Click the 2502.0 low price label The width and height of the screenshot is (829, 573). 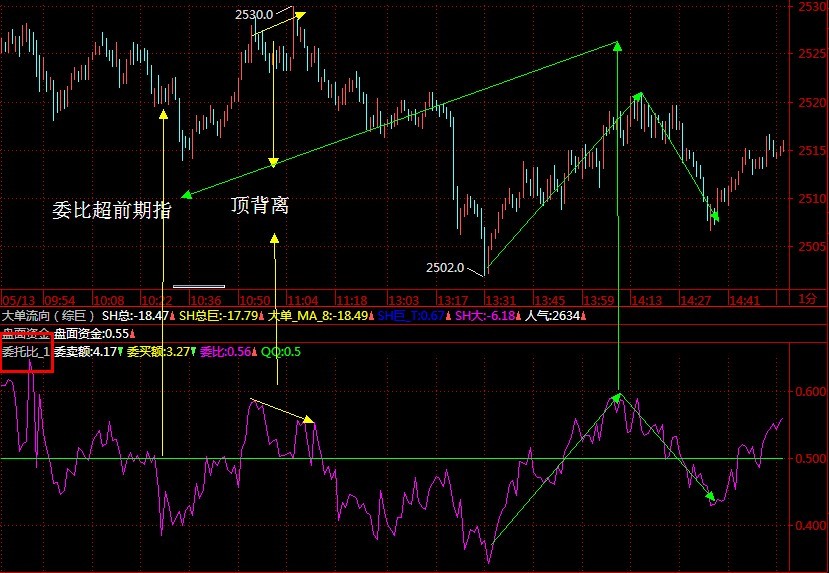tap(445, 267)
